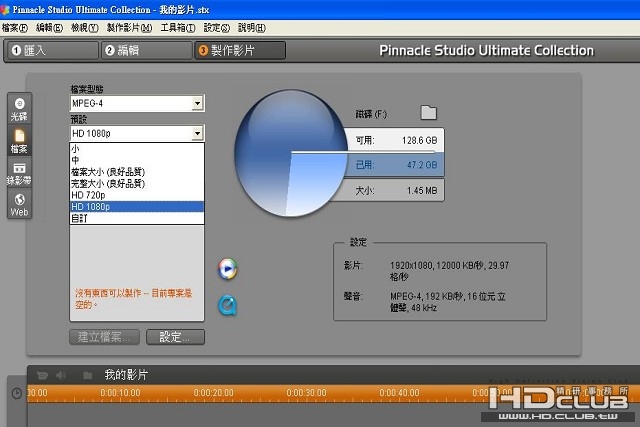Click the 0:00:20.00 timeline marker
Image resolution: width=640 pixels, height=427 pixels.
[x=213, y=393]
